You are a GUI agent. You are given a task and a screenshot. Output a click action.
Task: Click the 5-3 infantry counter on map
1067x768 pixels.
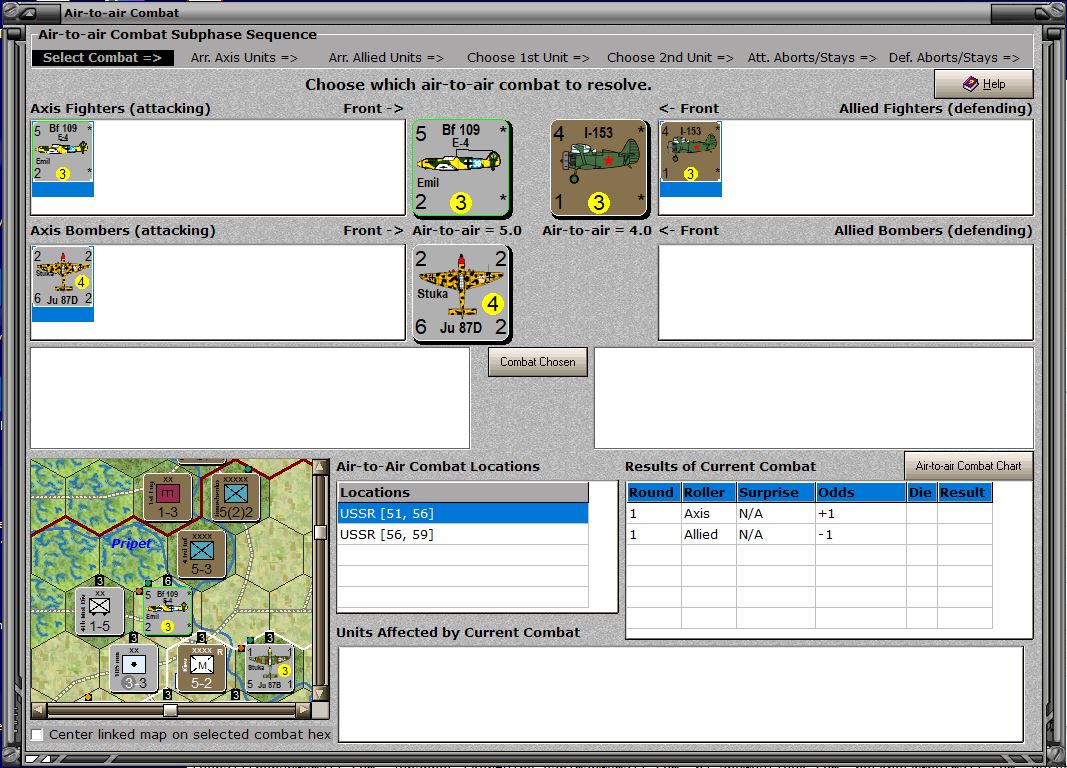pyautogui.click(x=201, y=554)
